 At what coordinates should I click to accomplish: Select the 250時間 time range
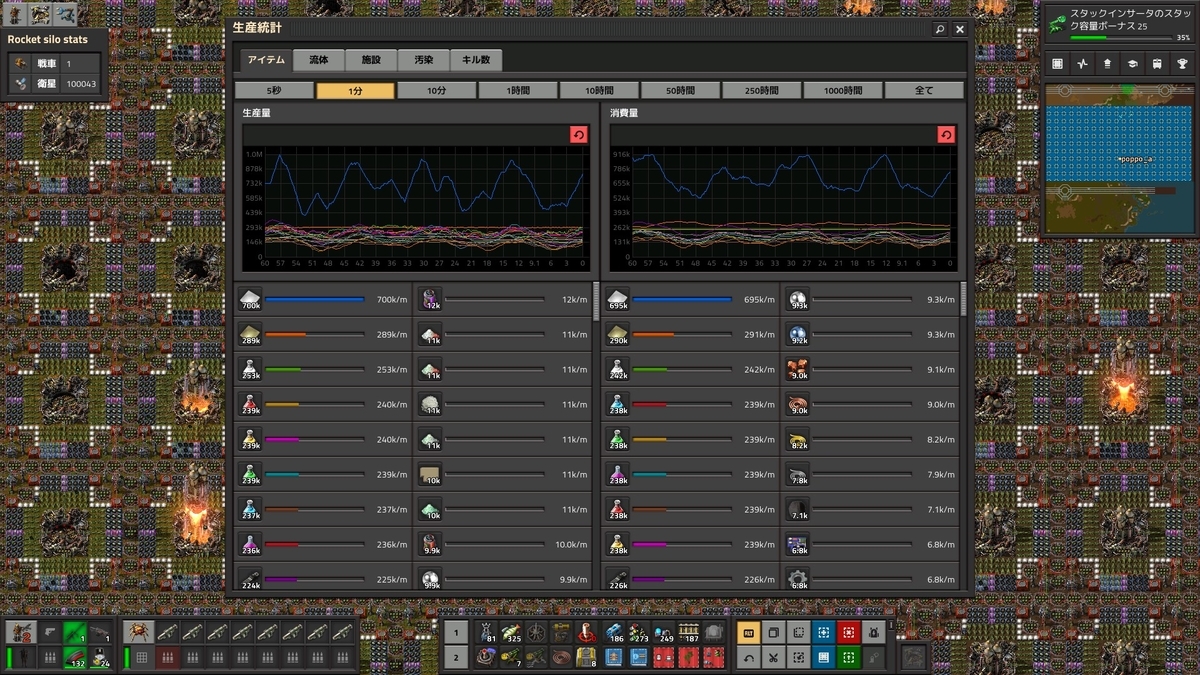[761, 90]
